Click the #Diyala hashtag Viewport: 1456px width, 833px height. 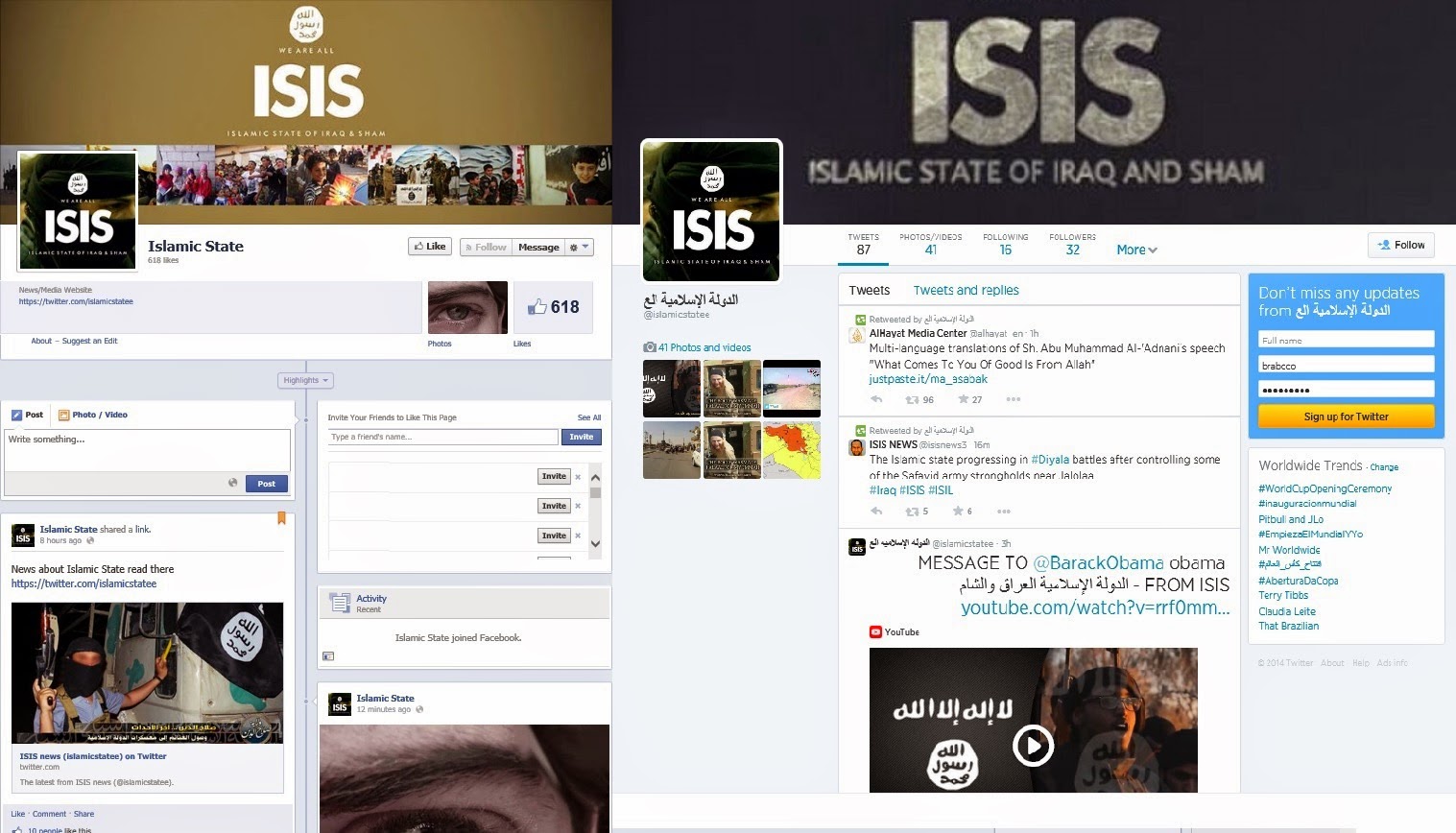[1050, 460]
